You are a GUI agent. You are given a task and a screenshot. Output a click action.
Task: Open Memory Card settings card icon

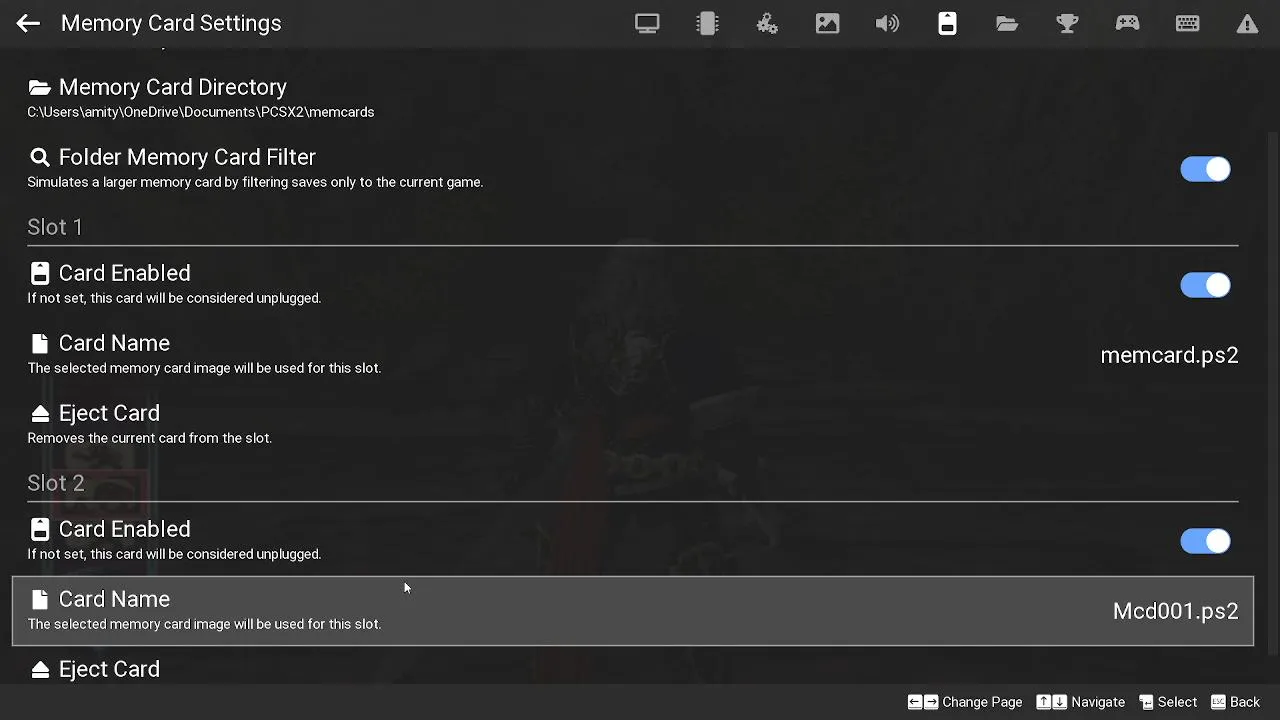pyautogui.click(x=947, y=23)
